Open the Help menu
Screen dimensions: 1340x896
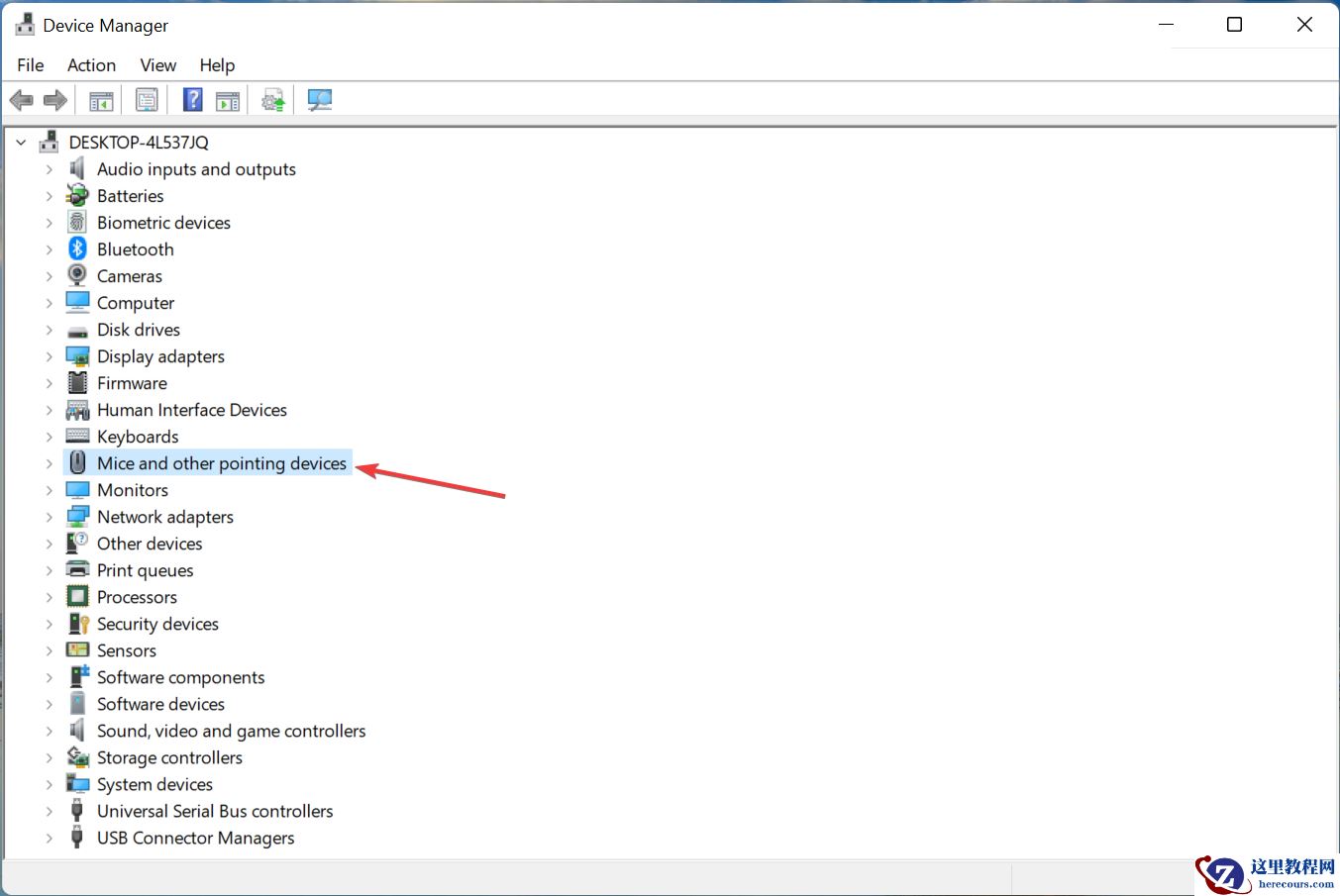click(x=217, y=65)
